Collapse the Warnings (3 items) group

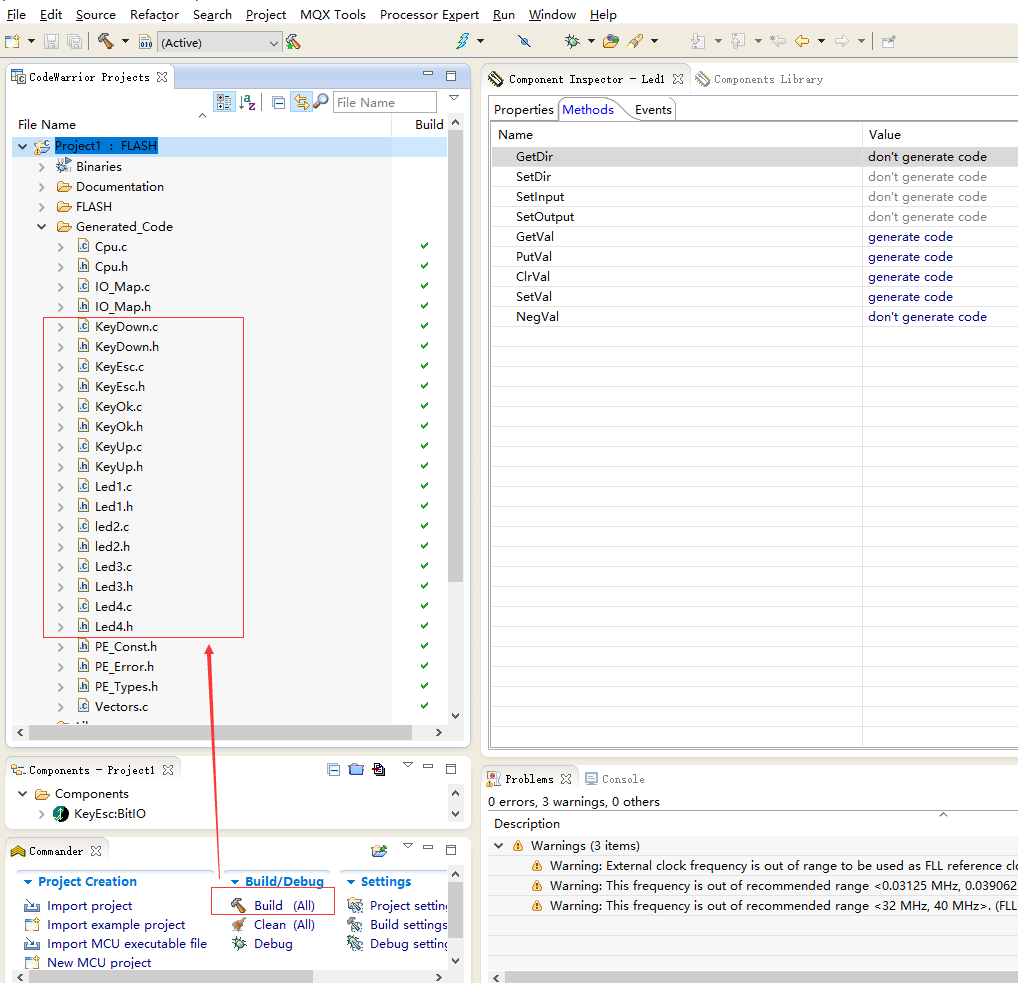point(499,845)
